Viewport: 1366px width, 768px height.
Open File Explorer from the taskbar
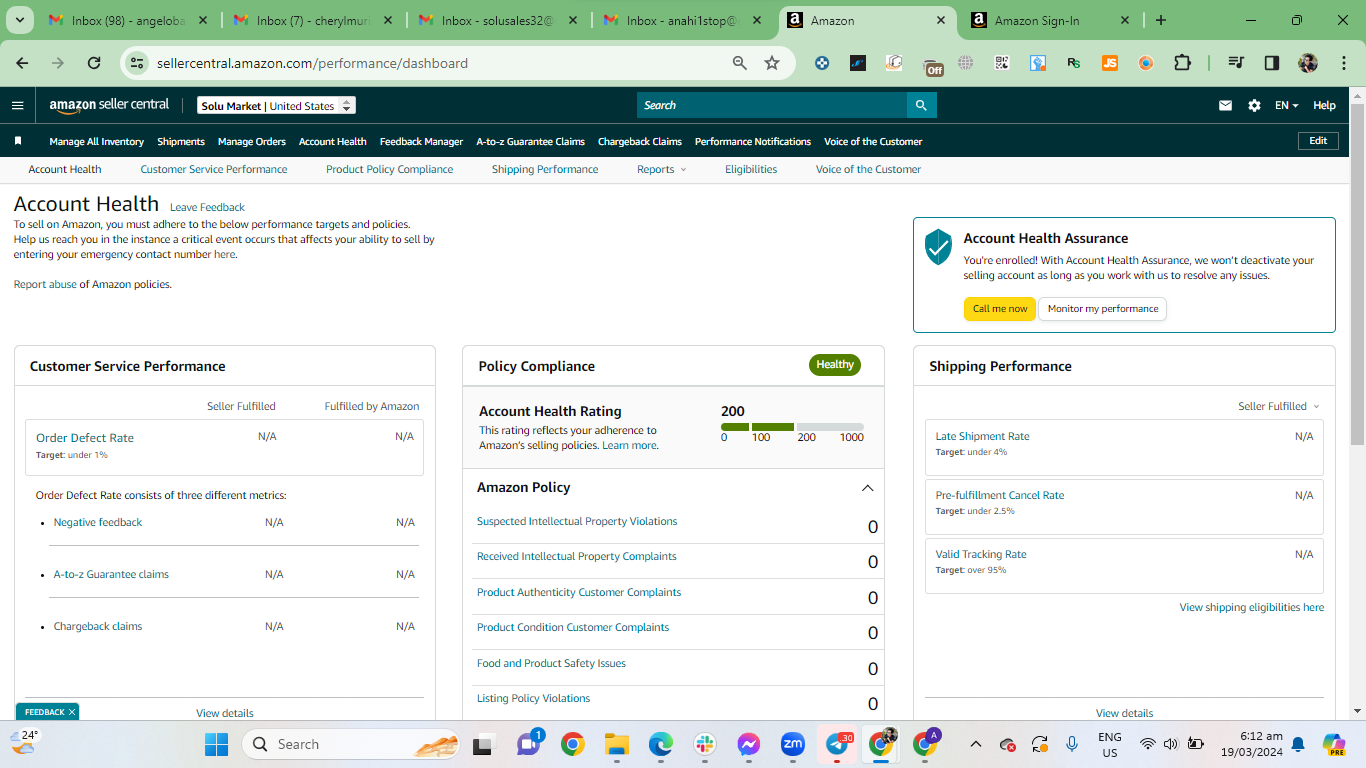pyautogui.click(x=616, y=744)
